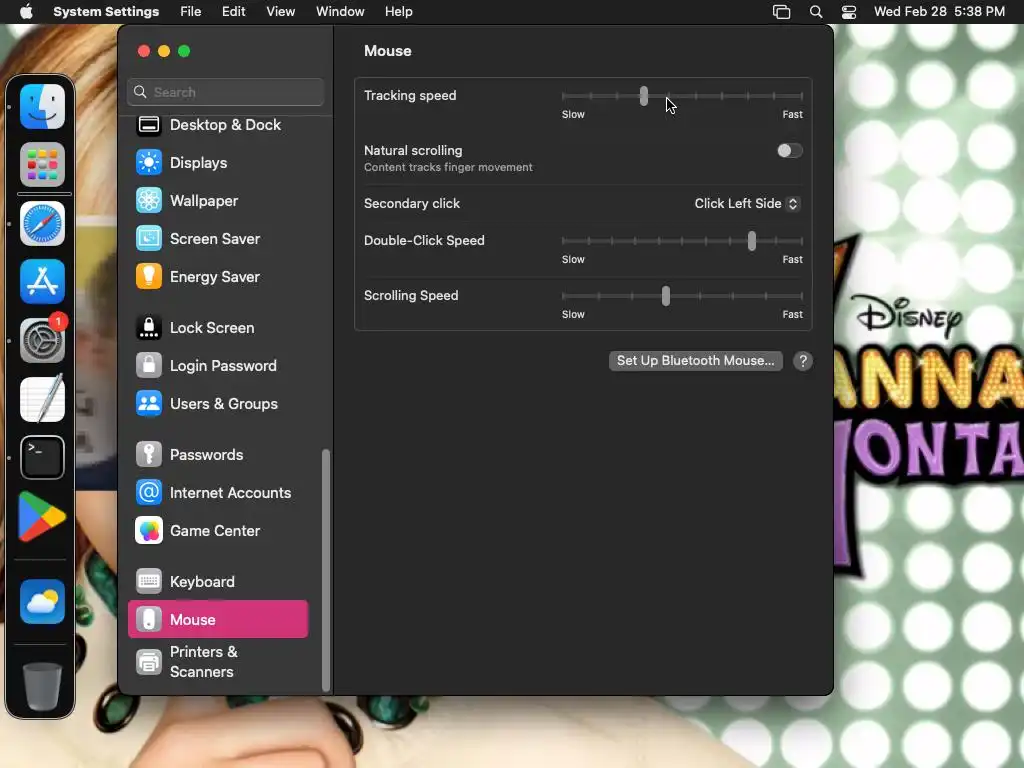1024x768 pixels.
Task: Open Lock Screen icon in sidebar
Action: 149,327
